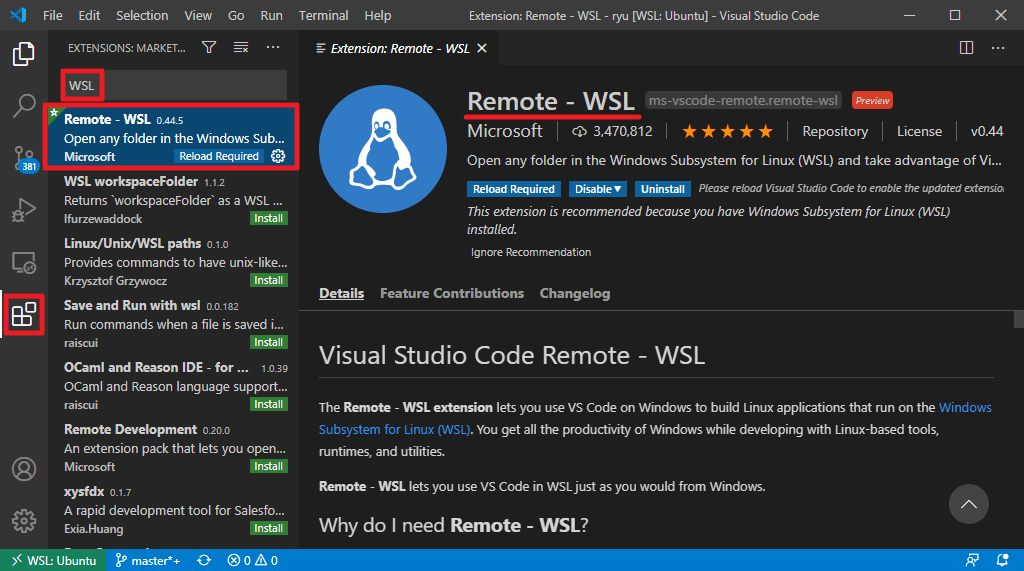Open the Accounts menu icon
The height and width of the screenshot is (571, 1024).
click(x=24, y=469)
